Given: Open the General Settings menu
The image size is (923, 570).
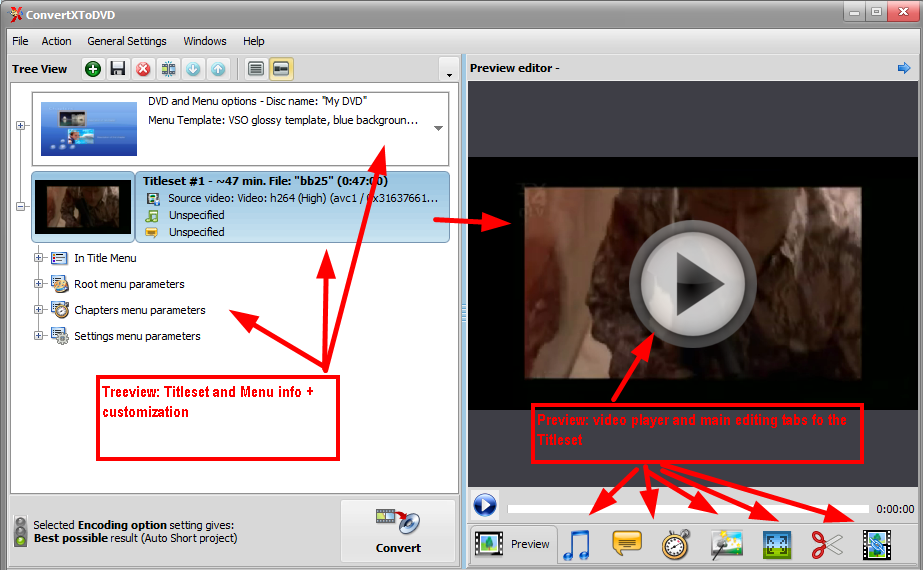Looking at the screenshot, I should (x=127, y=41).
